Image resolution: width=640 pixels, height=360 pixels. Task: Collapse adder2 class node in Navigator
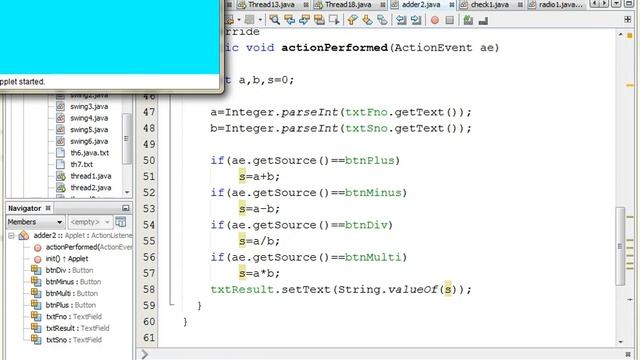tap(11, 236)
